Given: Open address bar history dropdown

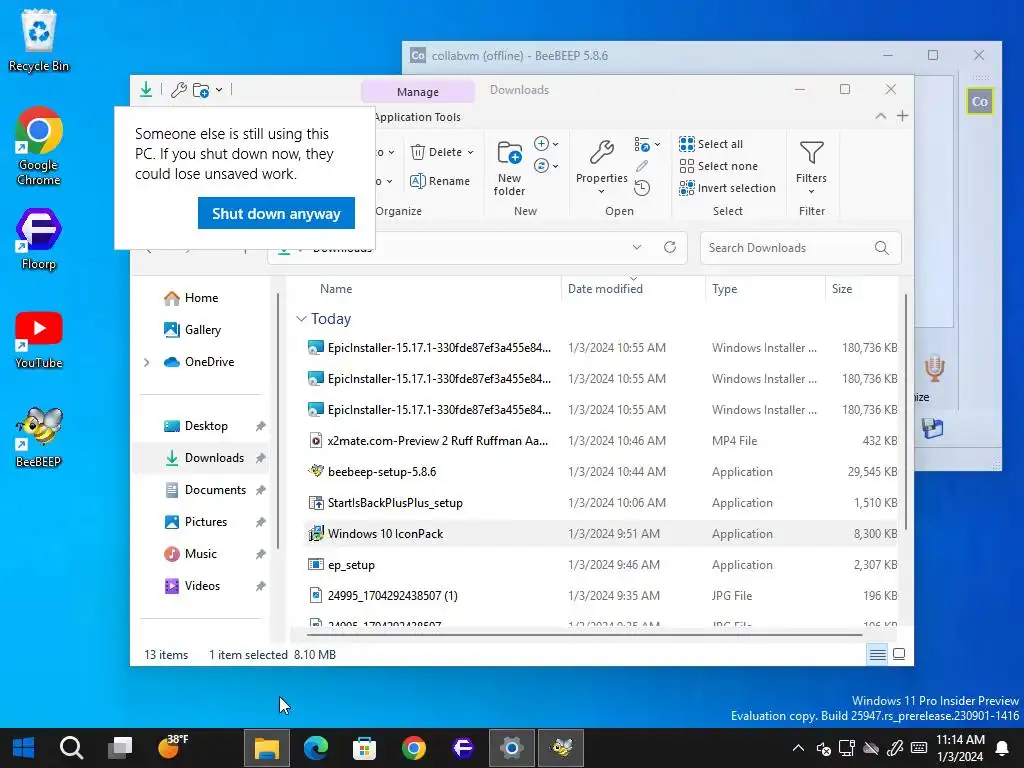Looking at the screenshot, I should tap(637, 248).
